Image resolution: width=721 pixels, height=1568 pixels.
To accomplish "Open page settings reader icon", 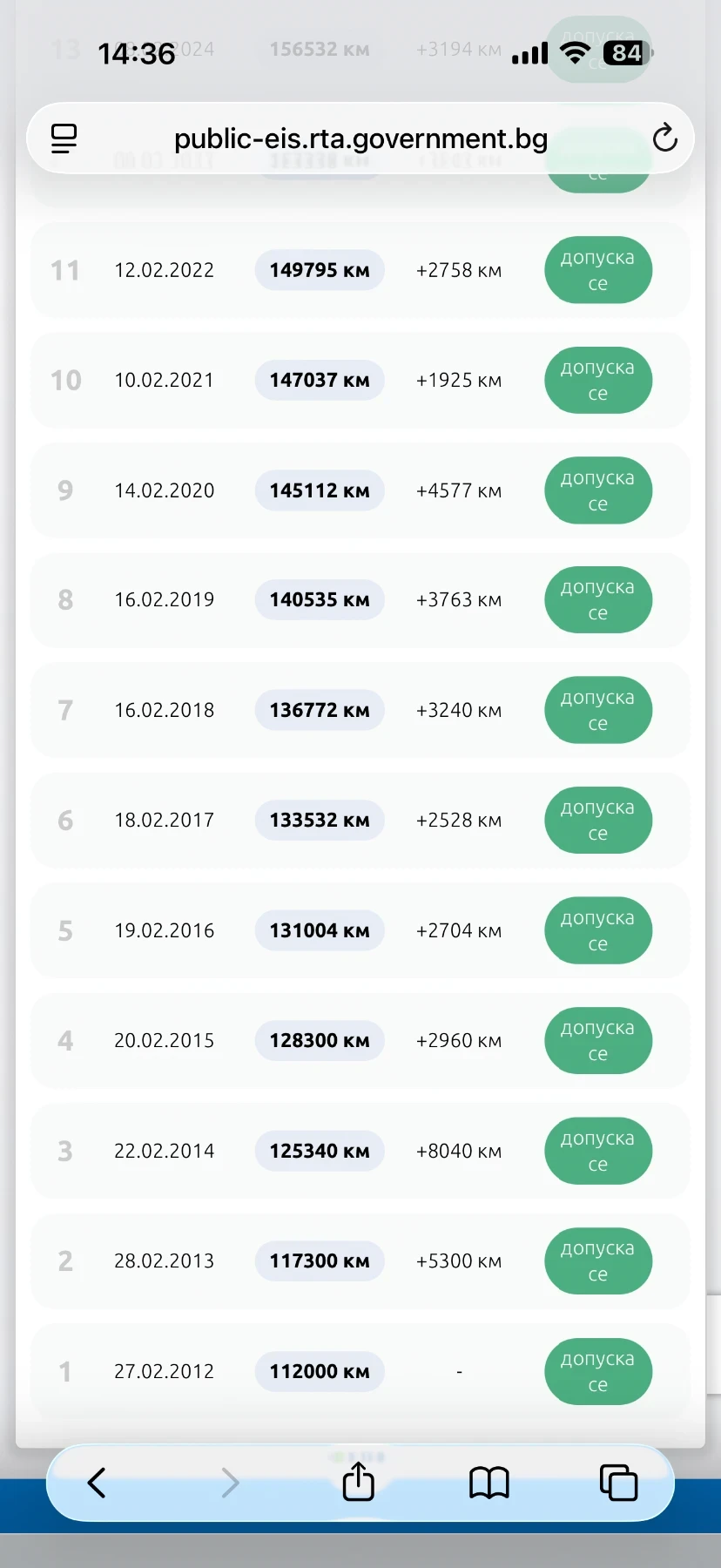I will [x=64, y=139].
